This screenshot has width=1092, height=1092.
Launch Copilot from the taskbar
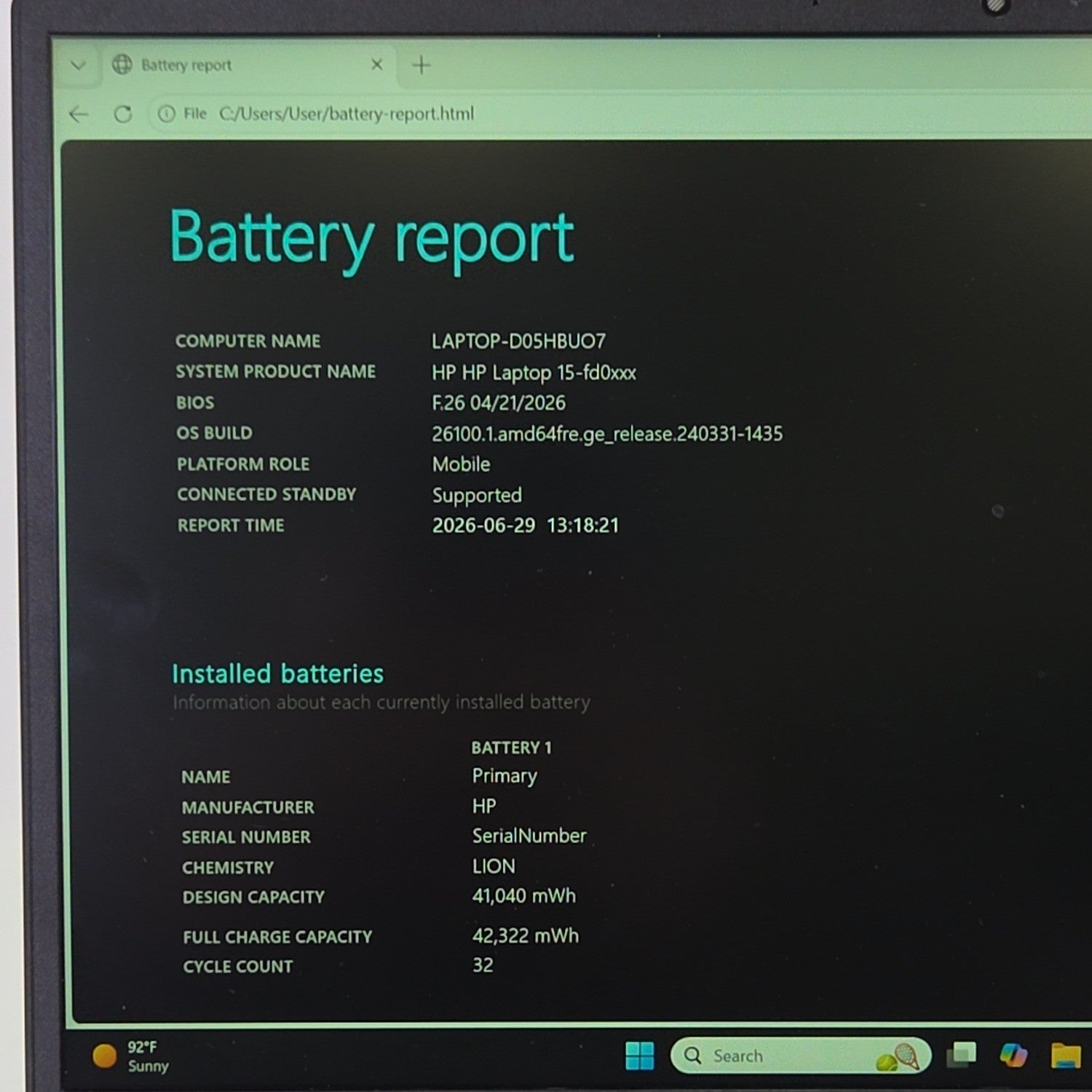pos(1013,1056)
